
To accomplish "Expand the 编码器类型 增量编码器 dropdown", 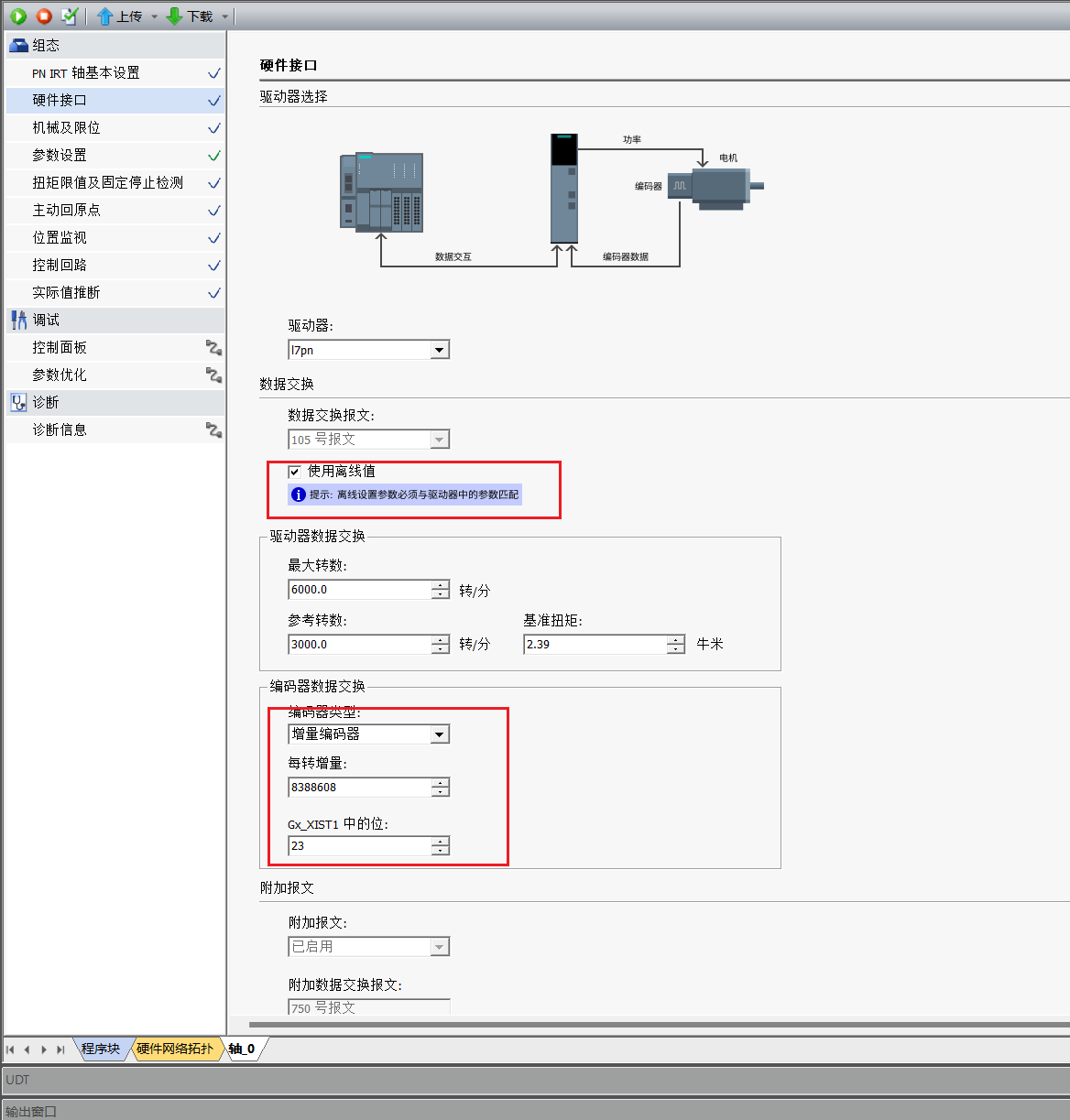I will (368, 734).
